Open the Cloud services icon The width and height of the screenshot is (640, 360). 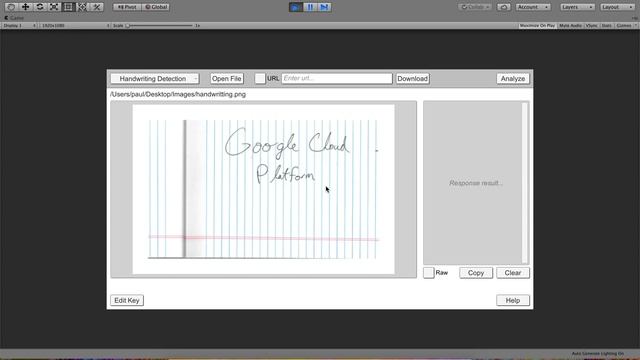tap(504, 7)
